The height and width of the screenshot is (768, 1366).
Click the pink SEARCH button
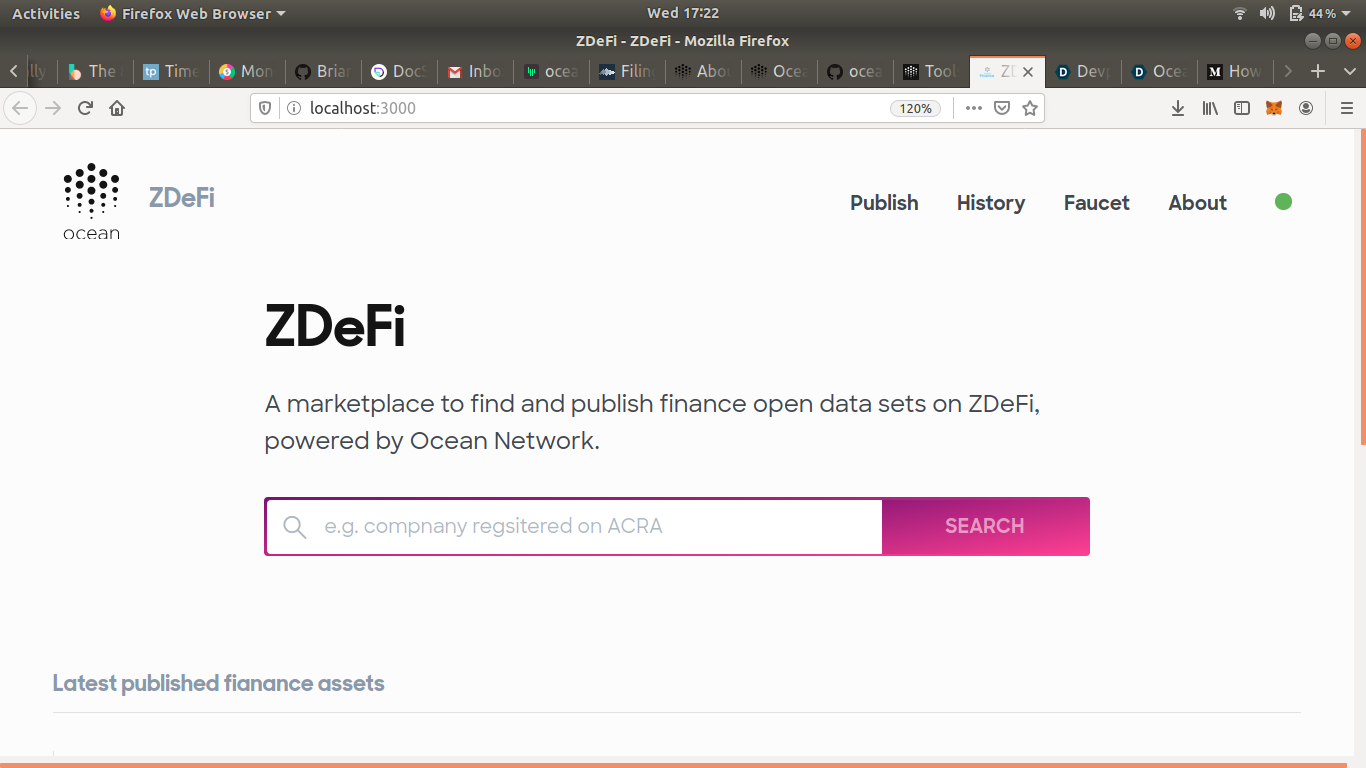coord(985,526)
